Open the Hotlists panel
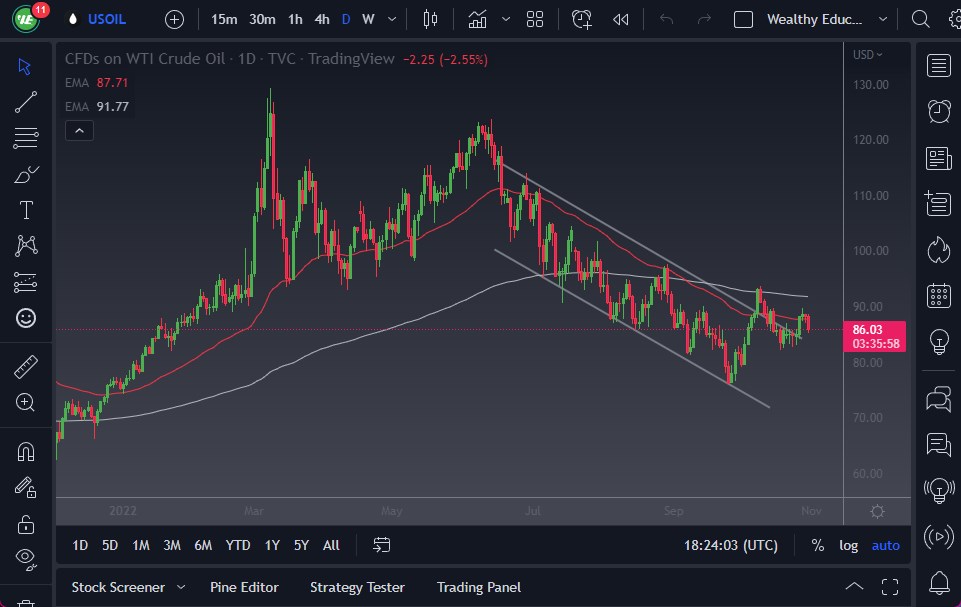 click(x=938, y=249)
